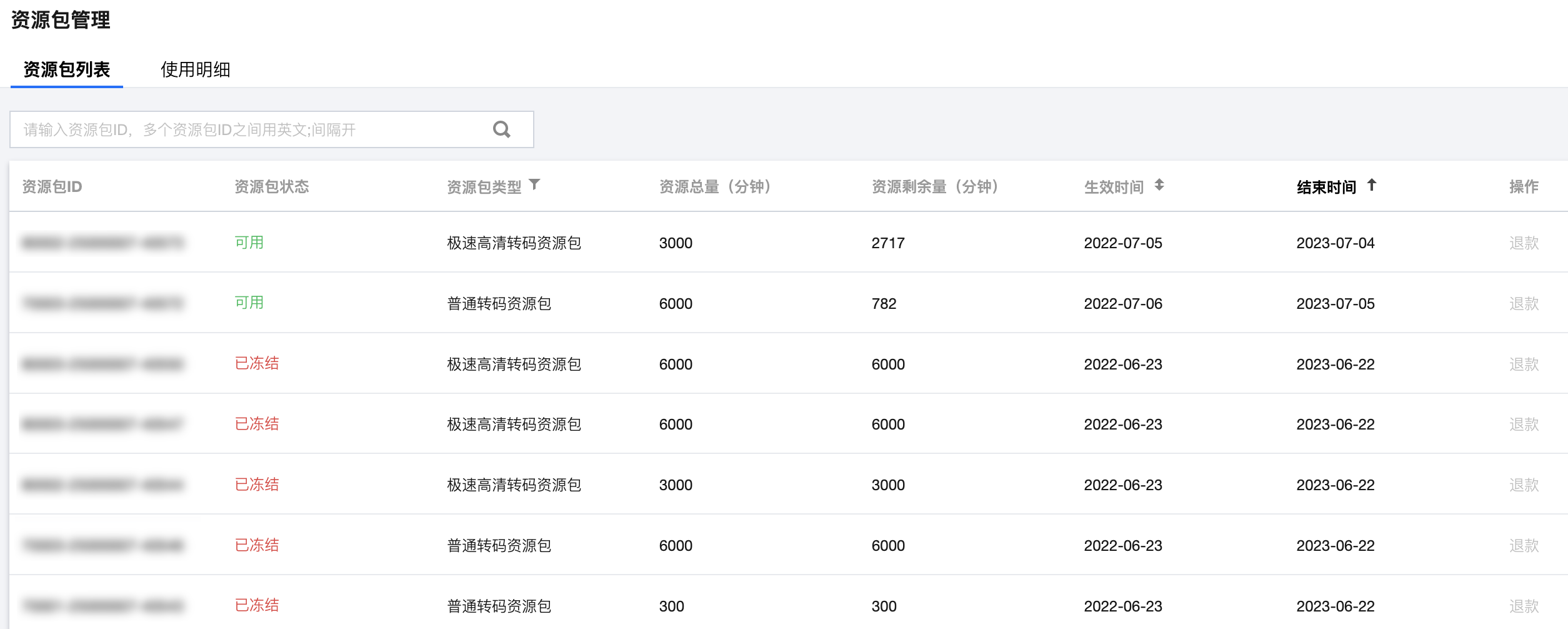Viewport: 1568px width, 629px height.
Task: Click the 可用 status in the first row
Action: pos(249,243)
